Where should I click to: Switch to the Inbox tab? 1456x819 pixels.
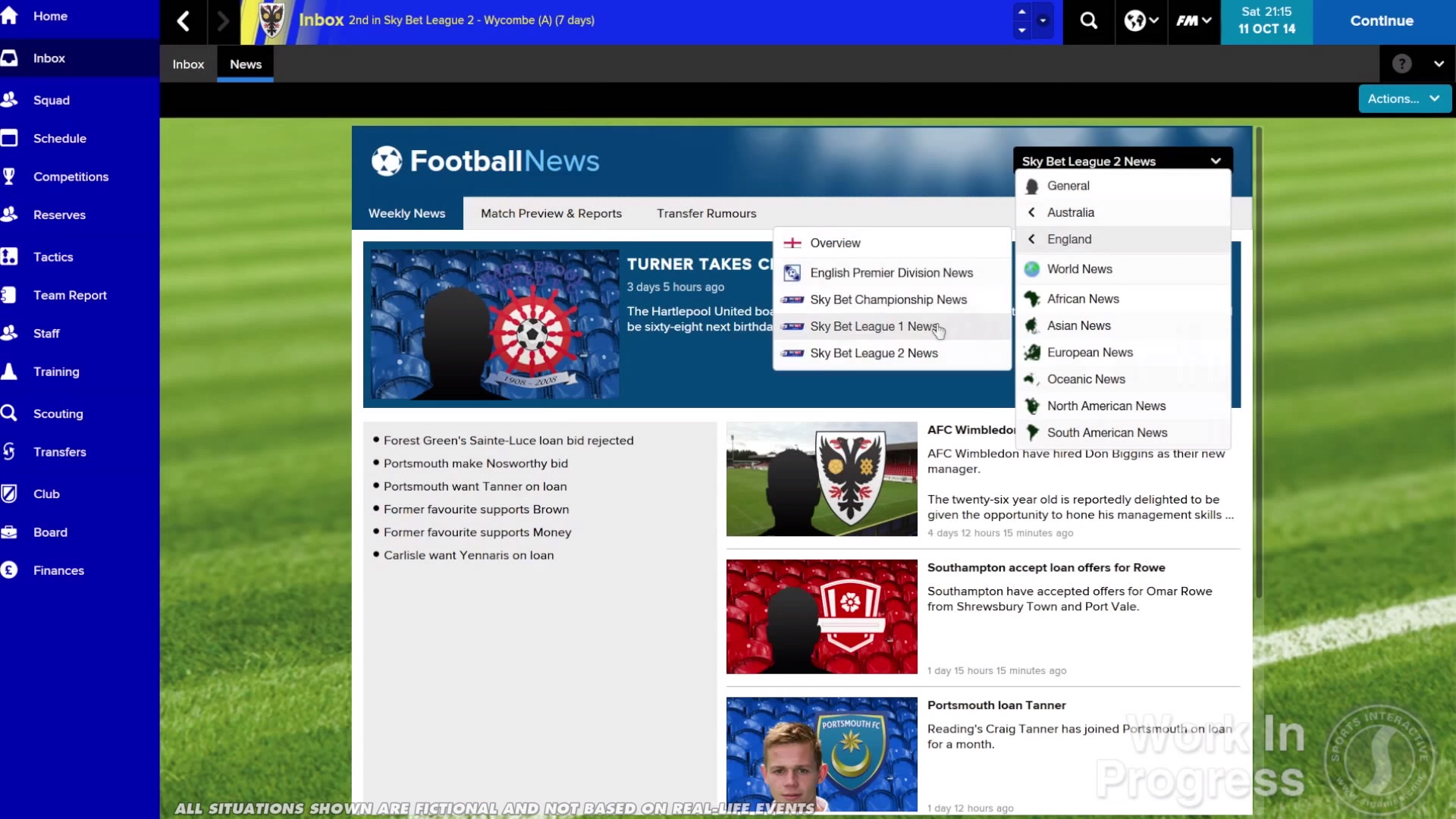coord(188,64)
